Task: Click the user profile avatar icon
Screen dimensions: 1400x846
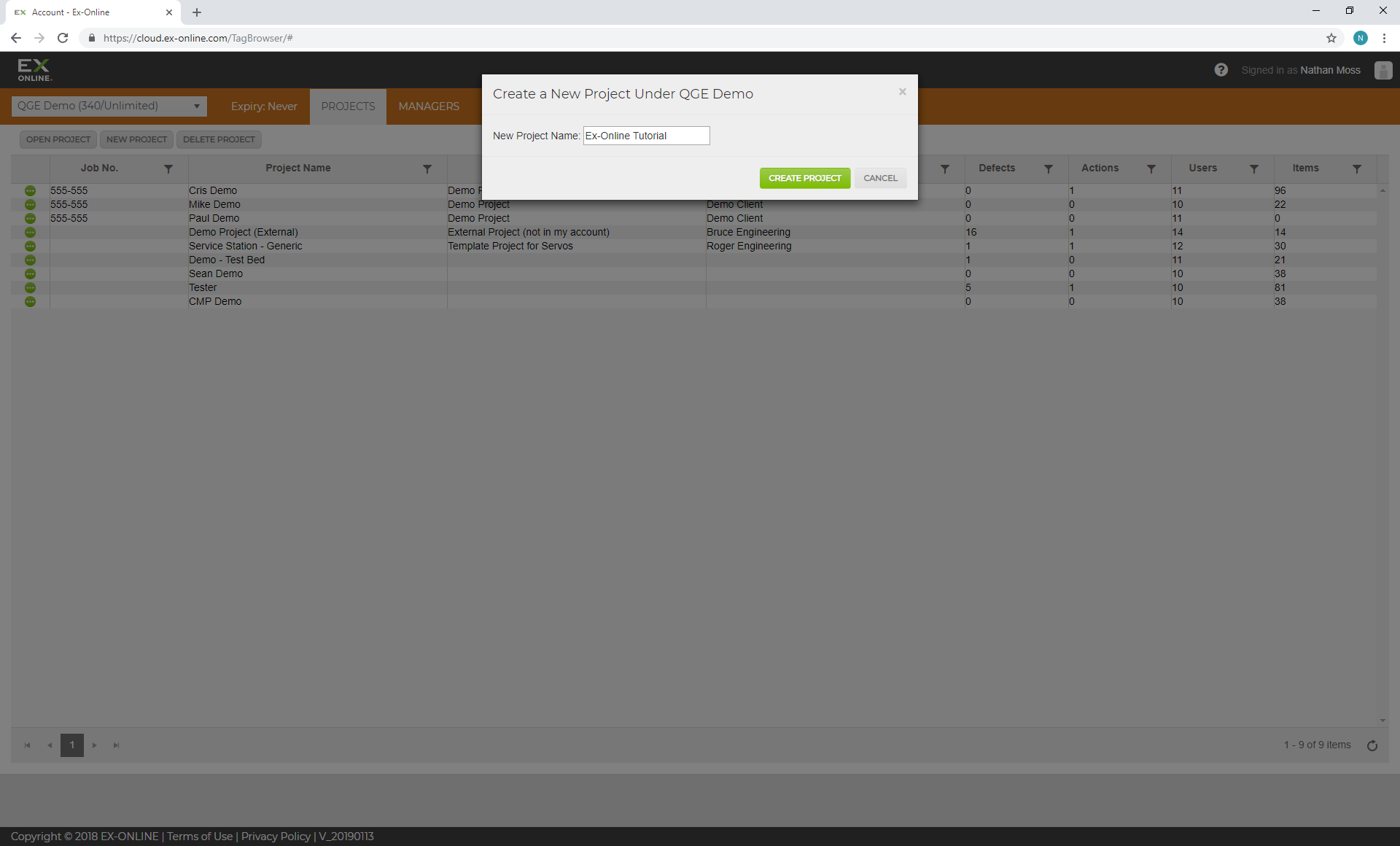Action: pos(1383,70)
